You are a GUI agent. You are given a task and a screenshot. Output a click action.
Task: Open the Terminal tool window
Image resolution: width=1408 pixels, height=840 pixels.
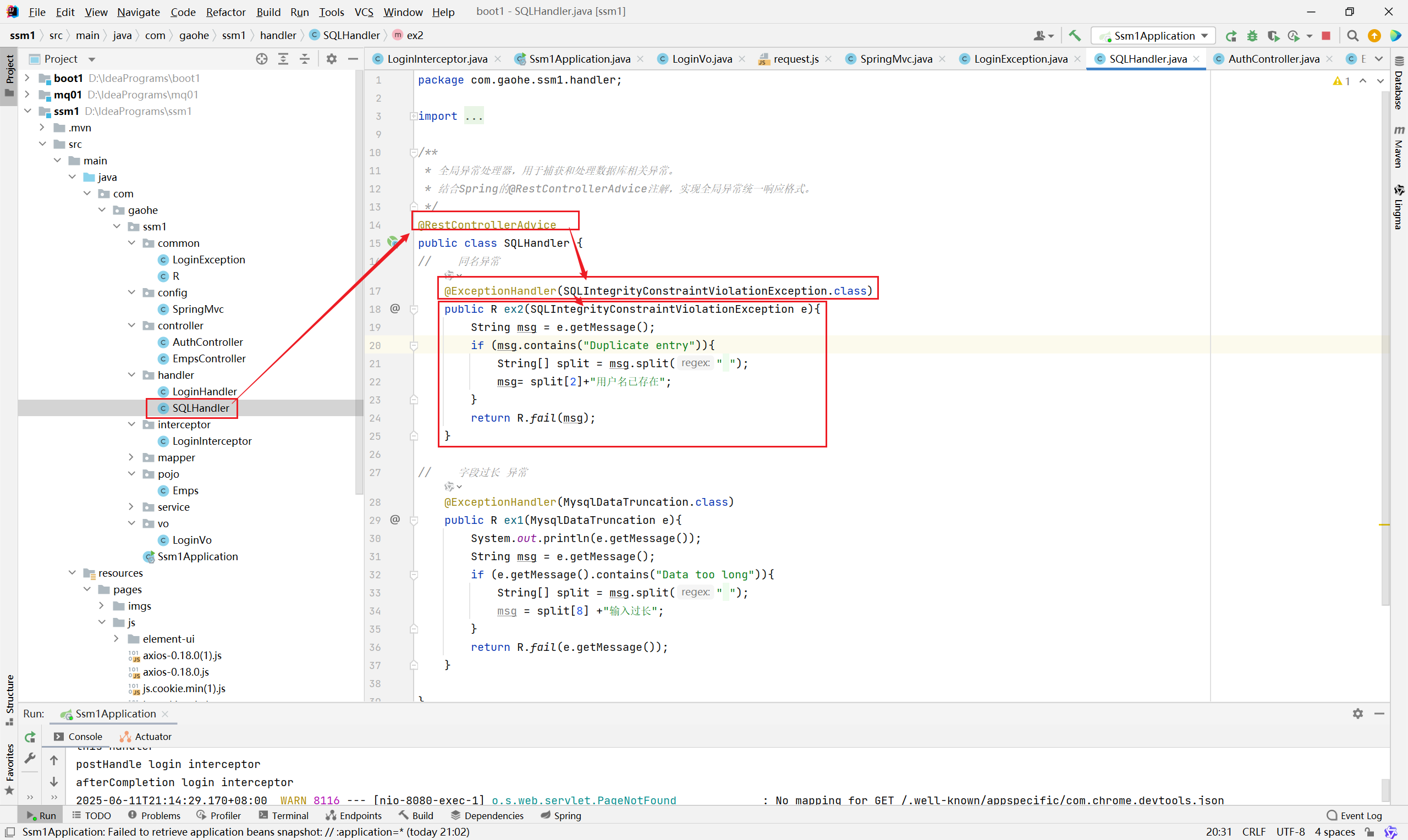284,815
